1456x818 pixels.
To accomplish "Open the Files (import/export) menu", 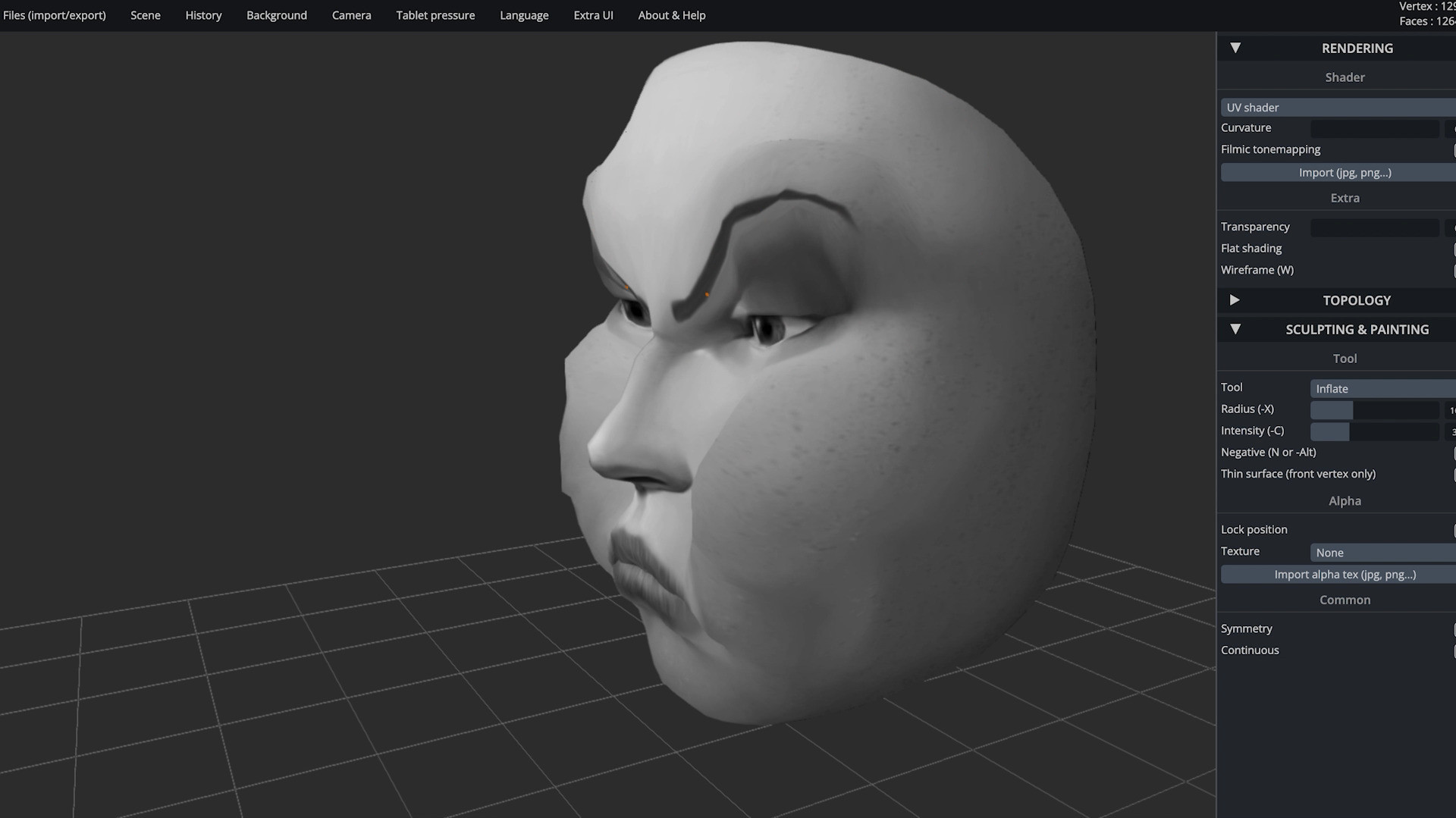I will click(55, 15).
